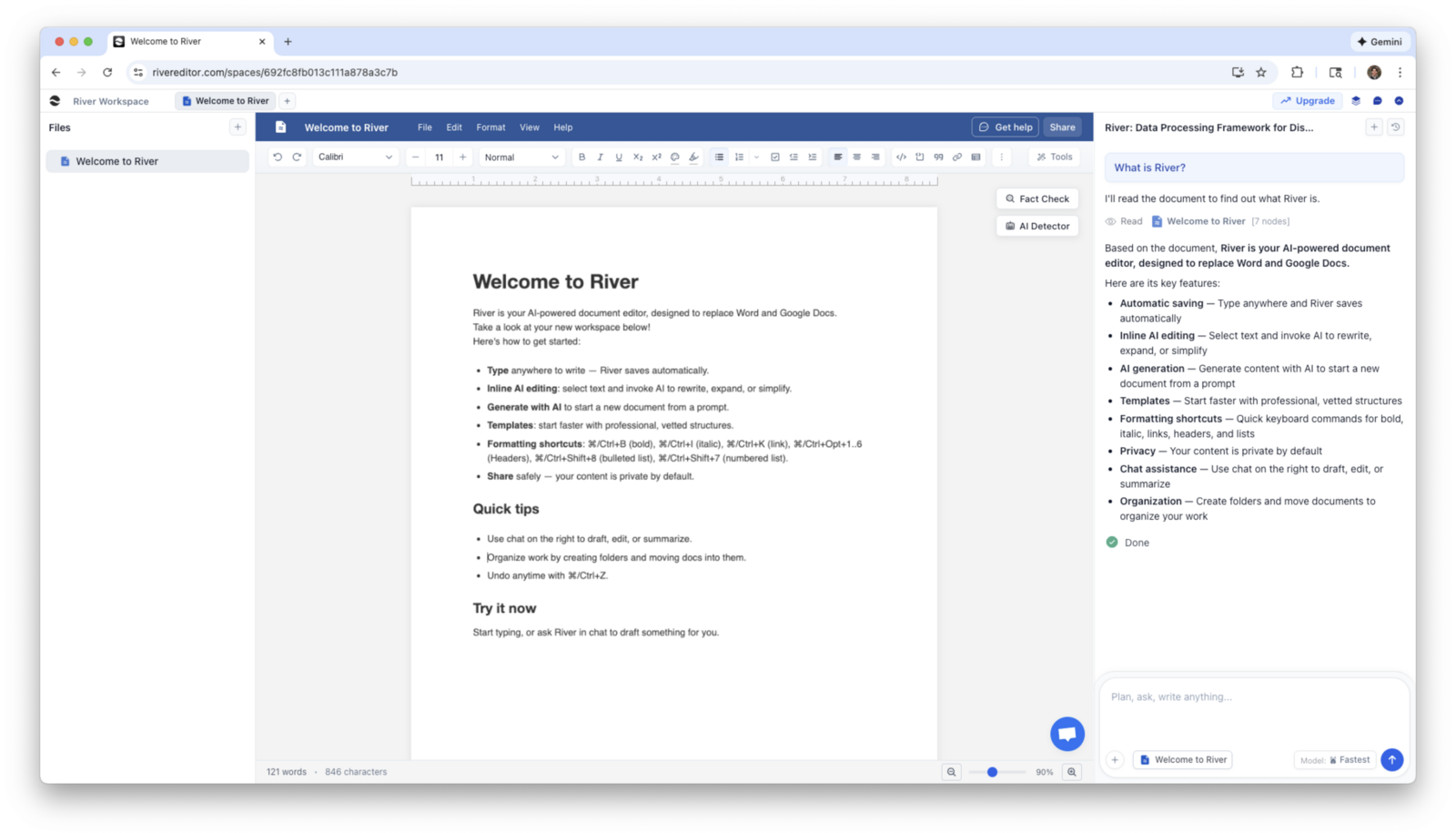The image size is (1456, 833).
Task: Enable the checklist format
Action: [x=775, y=157]
